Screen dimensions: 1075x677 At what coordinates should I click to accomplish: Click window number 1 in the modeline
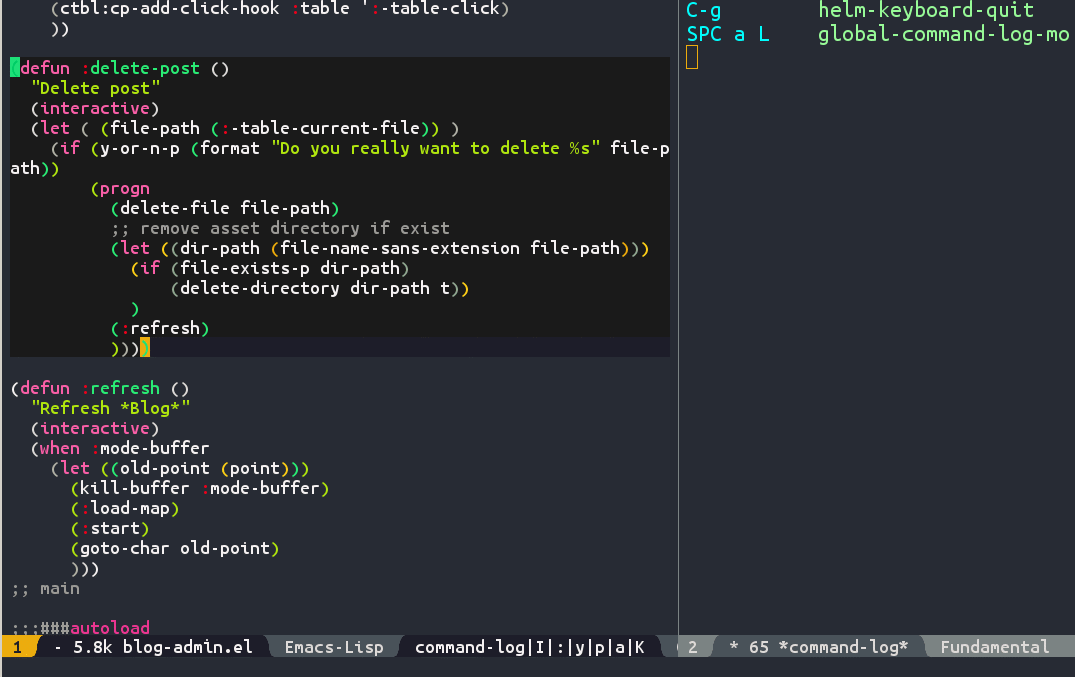(17, 647)
